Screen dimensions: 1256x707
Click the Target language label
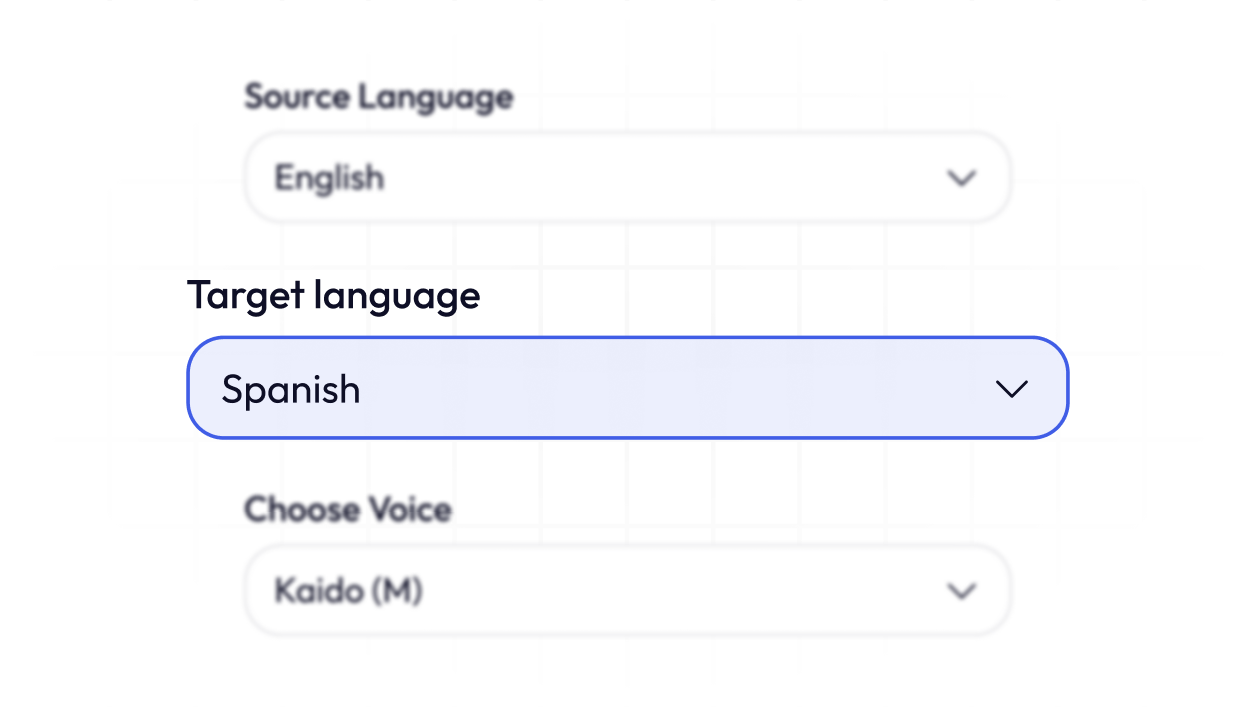click(333, 295)
